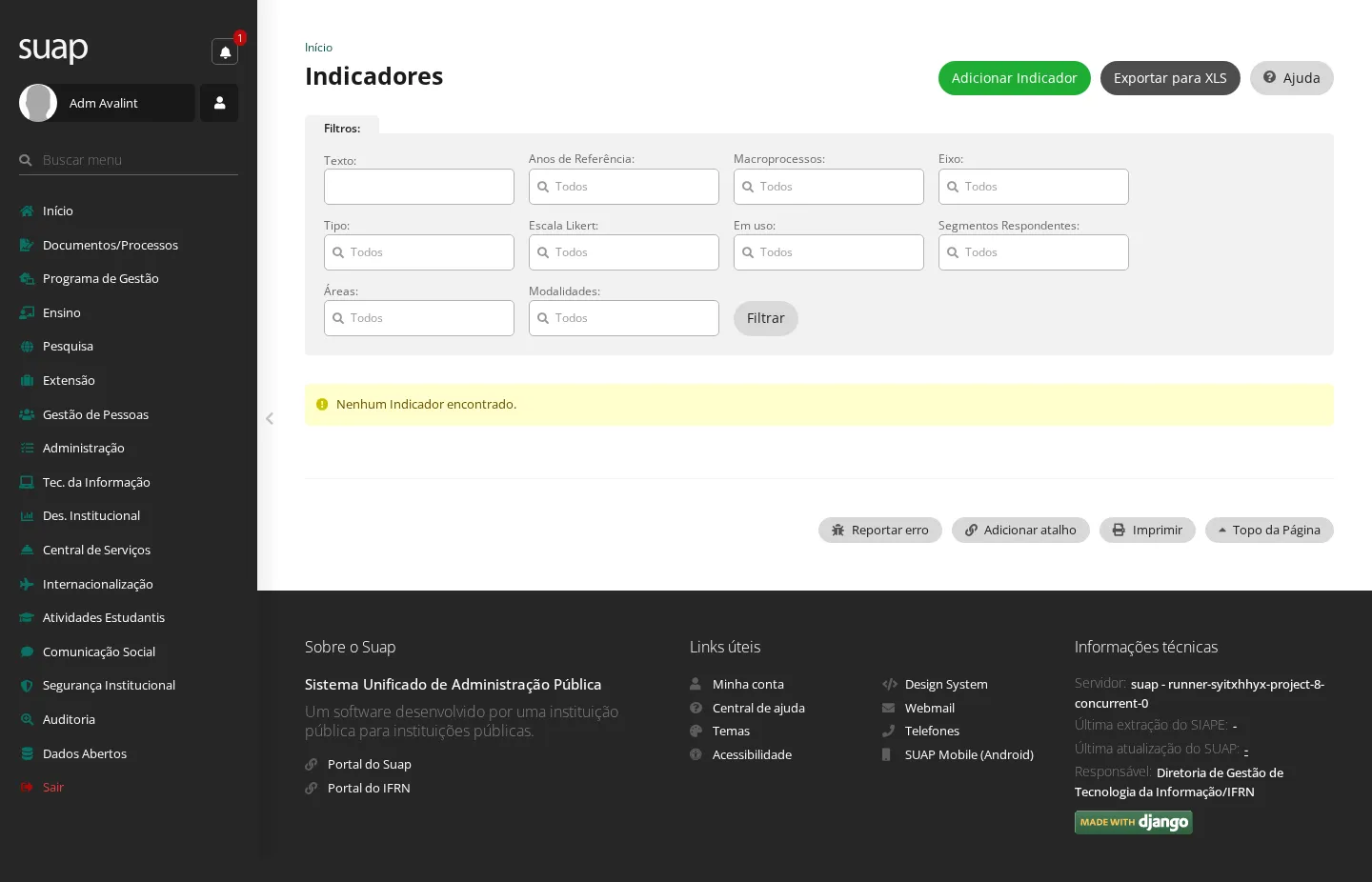Click Reportar erro button

coord(880,531)
